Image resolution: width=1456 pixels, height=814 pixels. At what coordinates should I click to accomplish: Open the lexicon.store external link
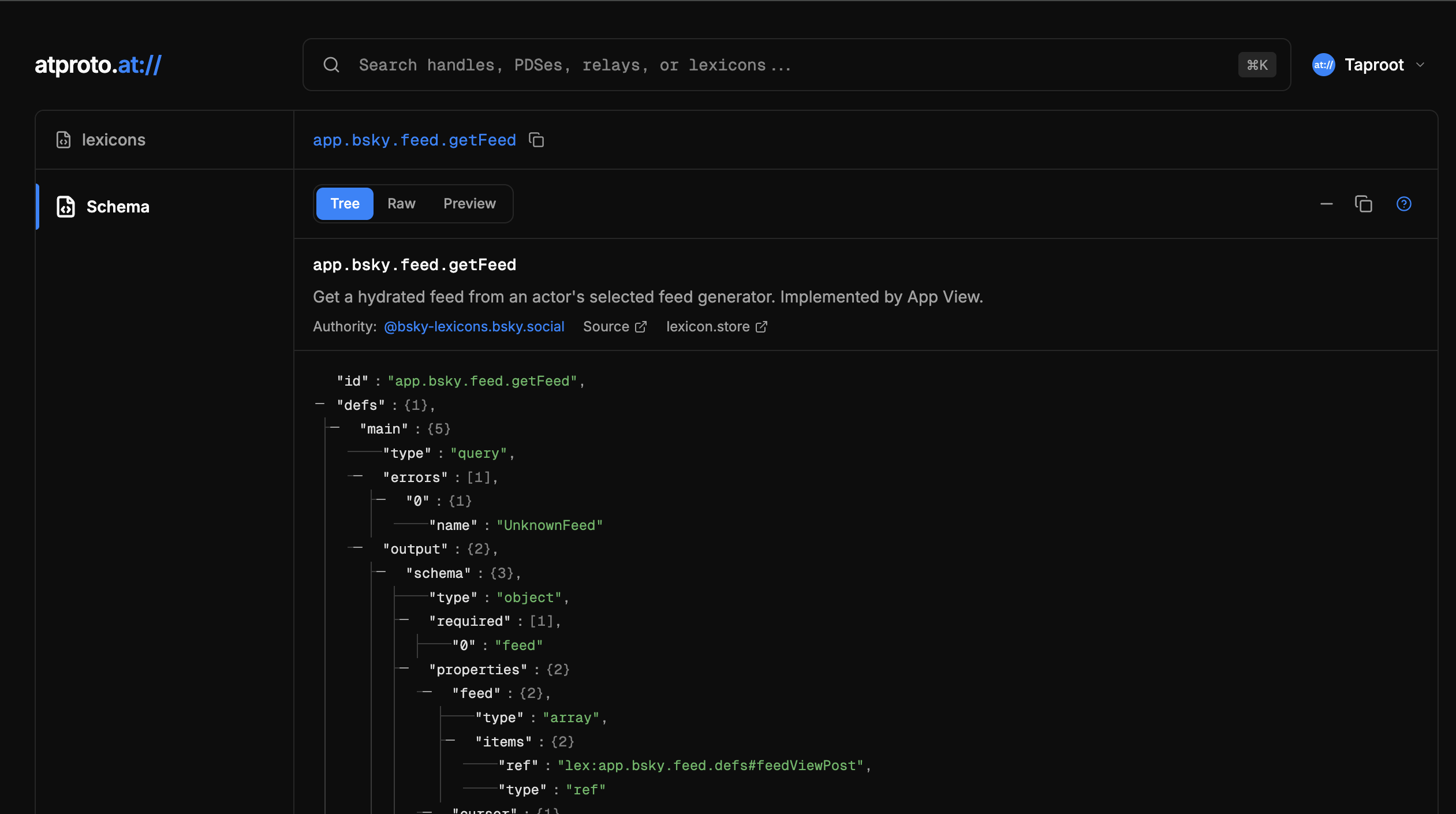[x=716, y=327]
